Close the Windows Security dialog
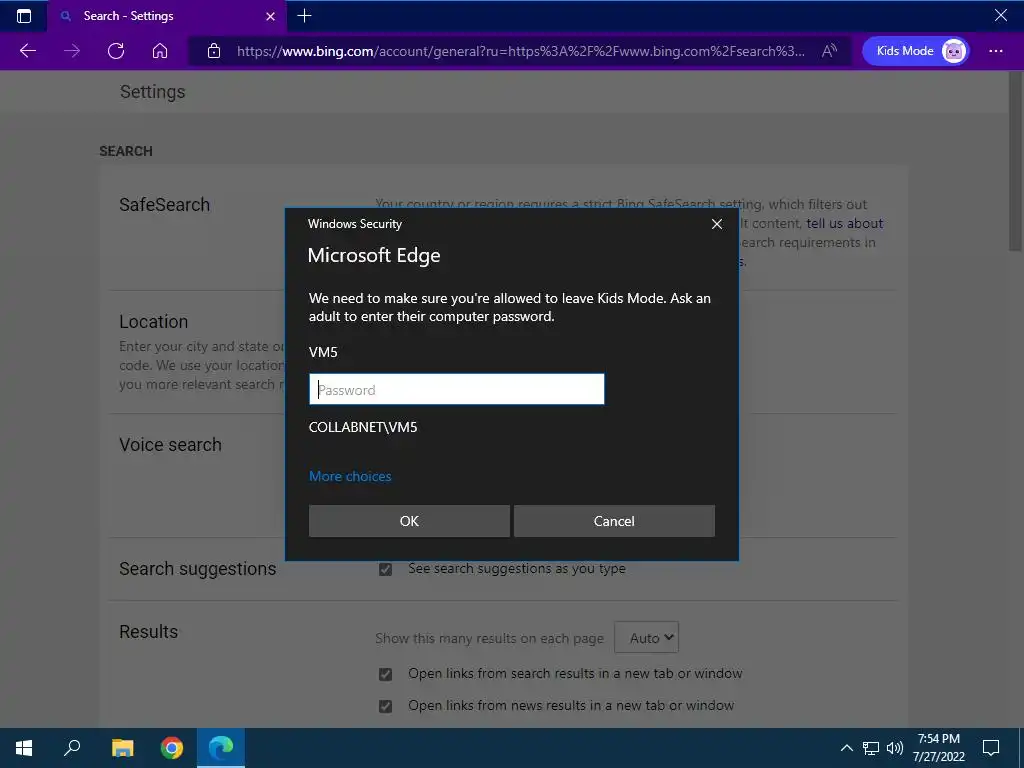The height and width of the screenshot is (768, 1024). (716, 224)
